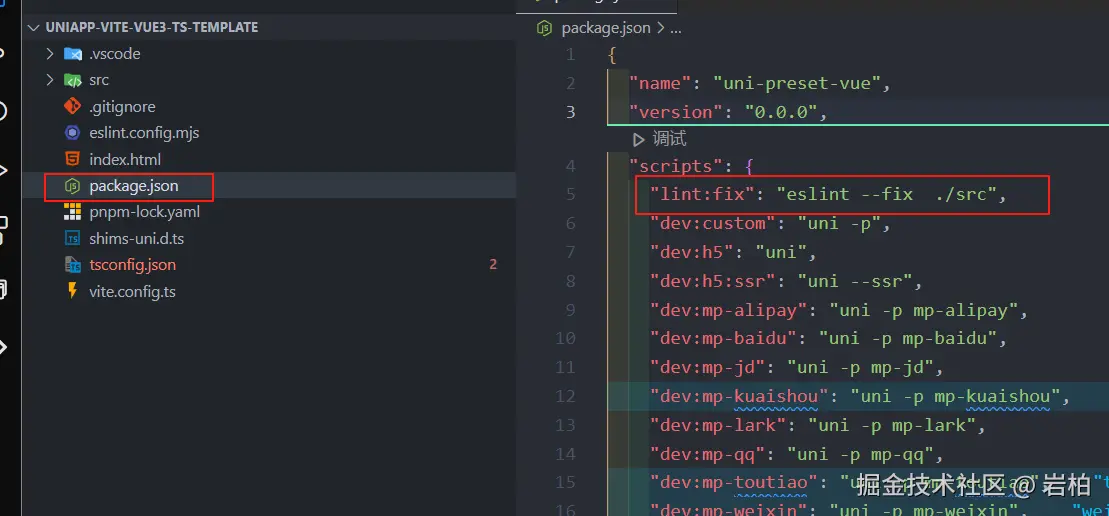Image resolution: width=1109 pixels, height=516 pixels.
Task: Click the green src folder icon
Action: (x=72, y=80)
